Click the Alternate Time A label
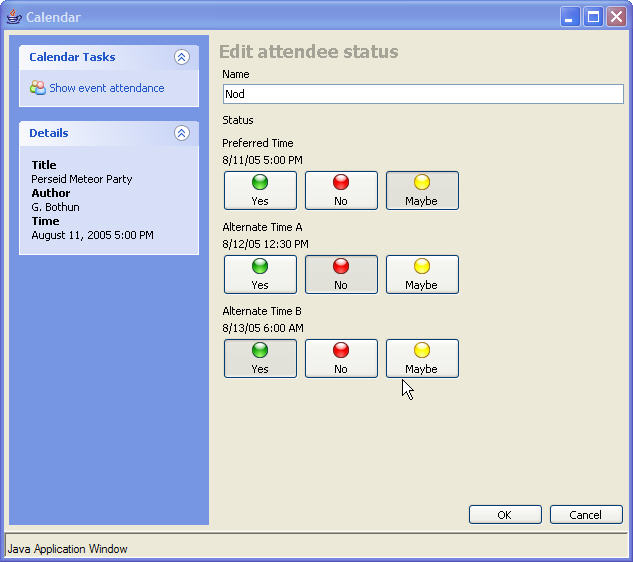 [262, 227]
